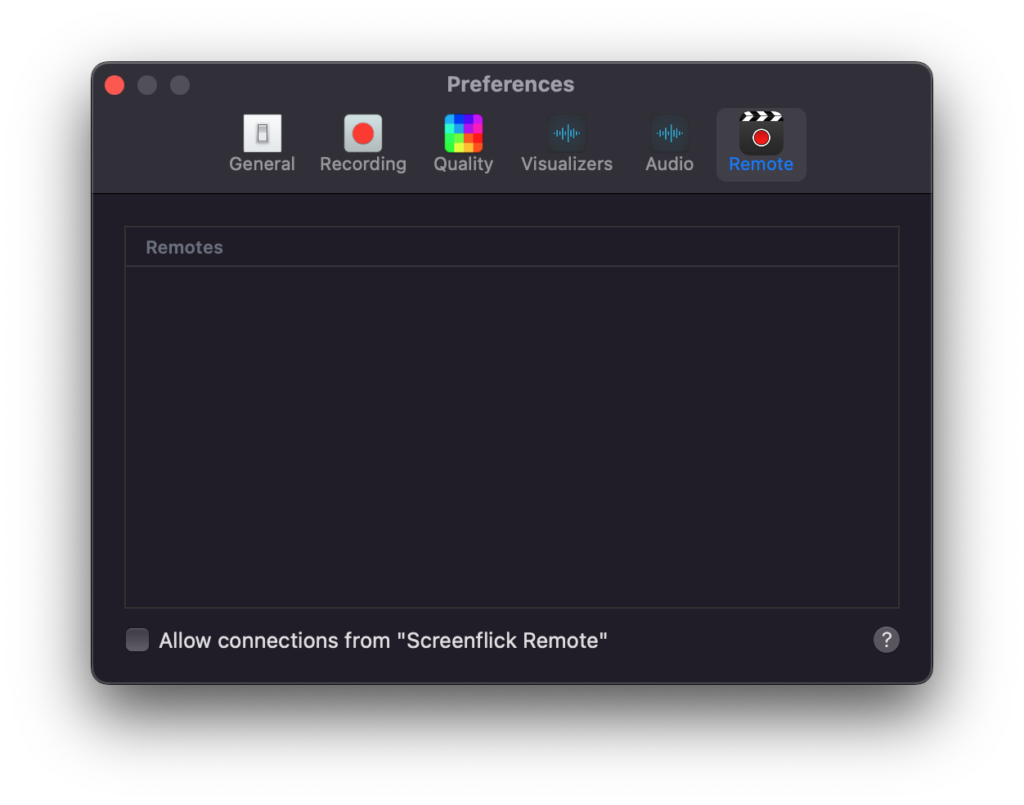Select the Visualizers waveform tab

pos(566,144)
